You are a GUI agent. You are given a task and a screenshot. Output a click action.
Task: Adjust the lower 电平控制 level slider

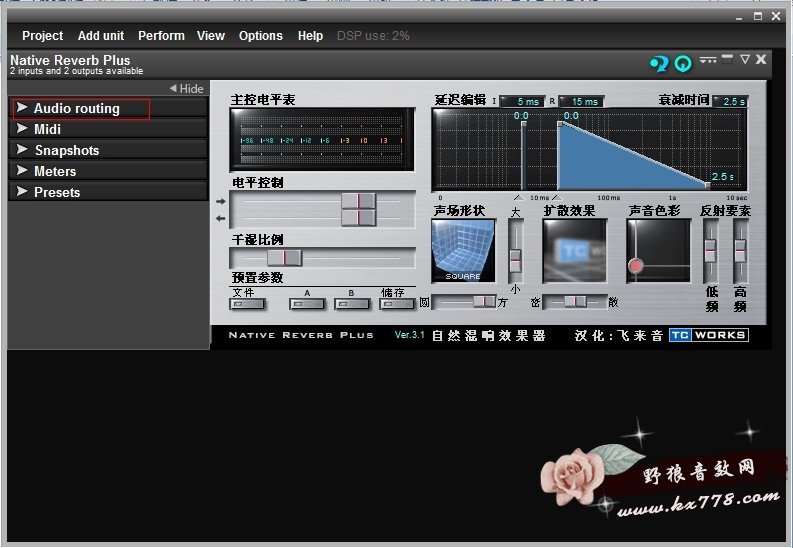359,218
